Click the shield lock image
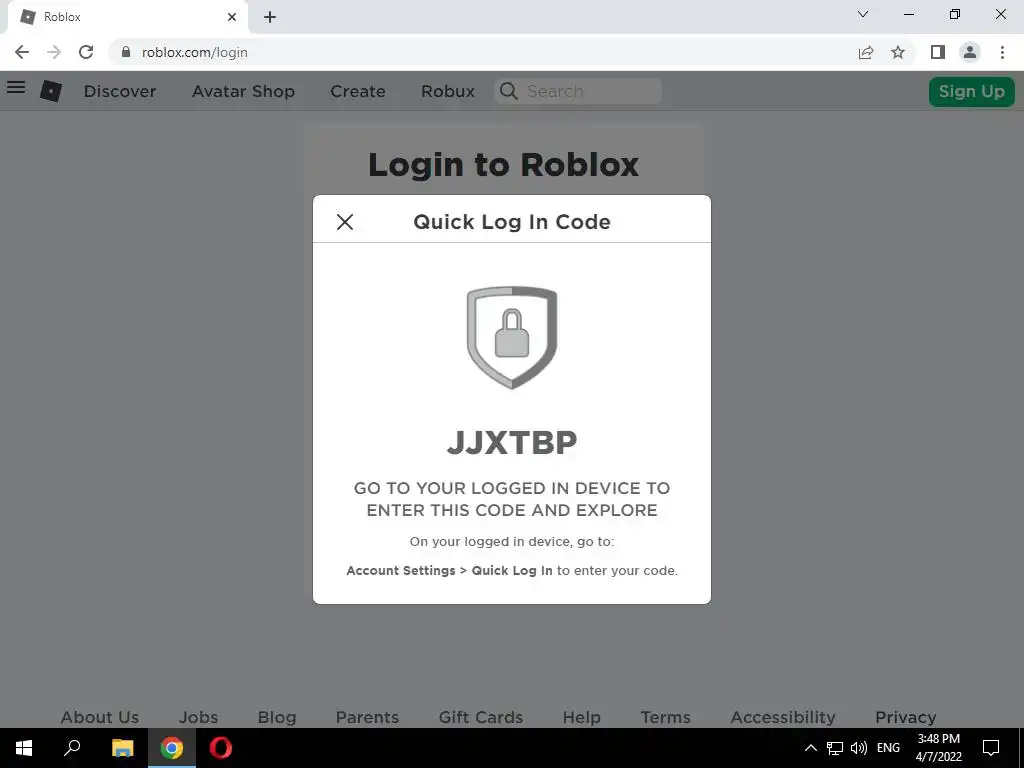 (512, 337)
